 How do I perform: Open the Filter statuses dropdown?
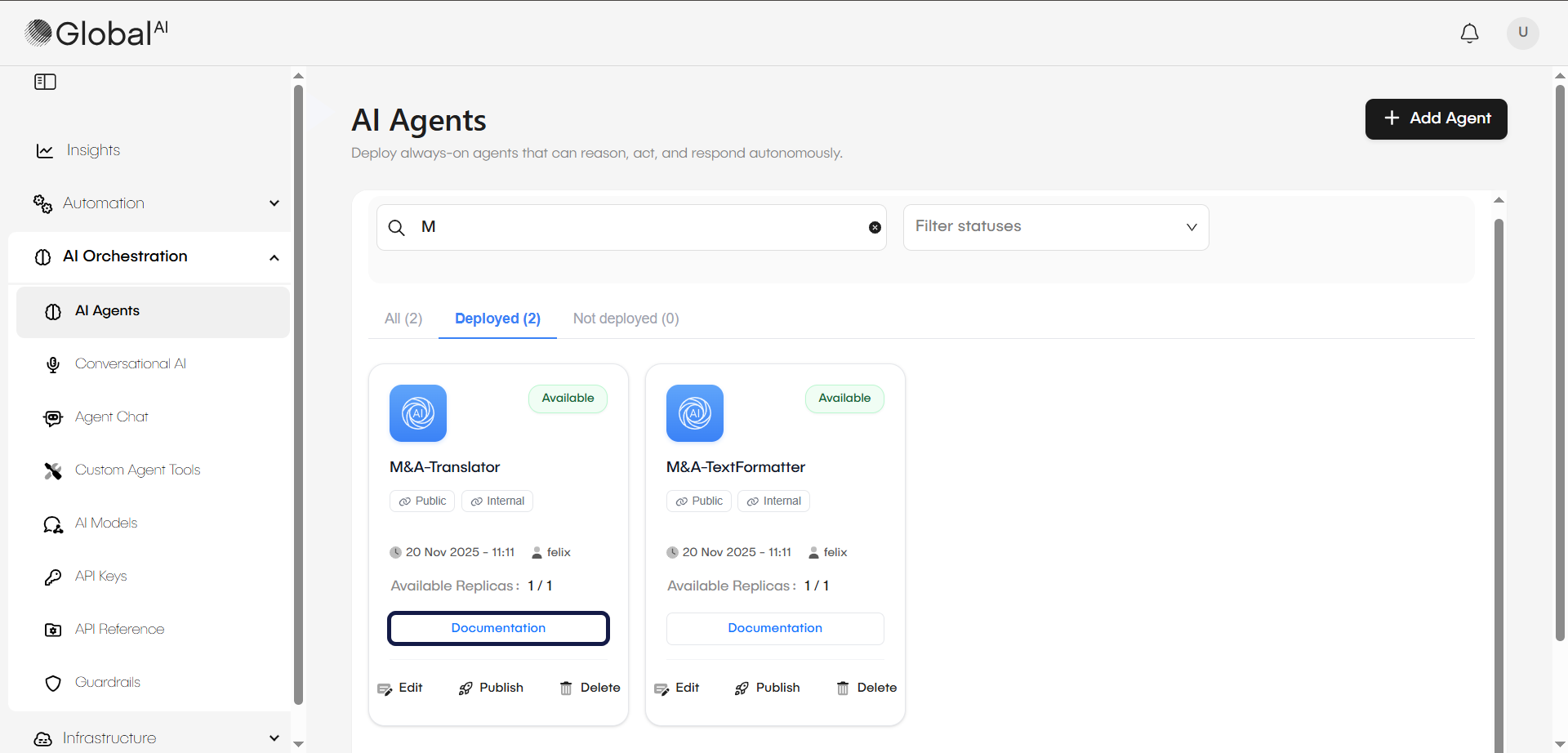coord(1055,227)
